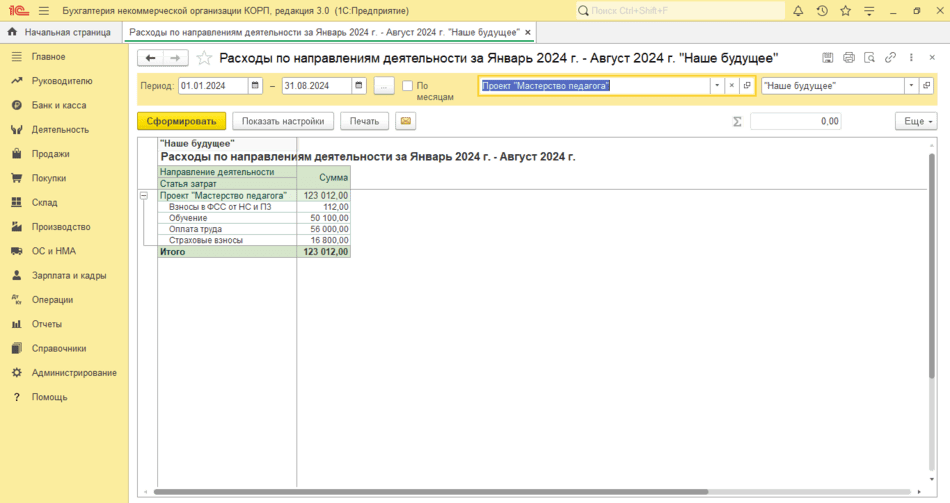Open the history clock icon in title bar
Viewport: 950px width, 503px height.
click(x=822, y=11)
